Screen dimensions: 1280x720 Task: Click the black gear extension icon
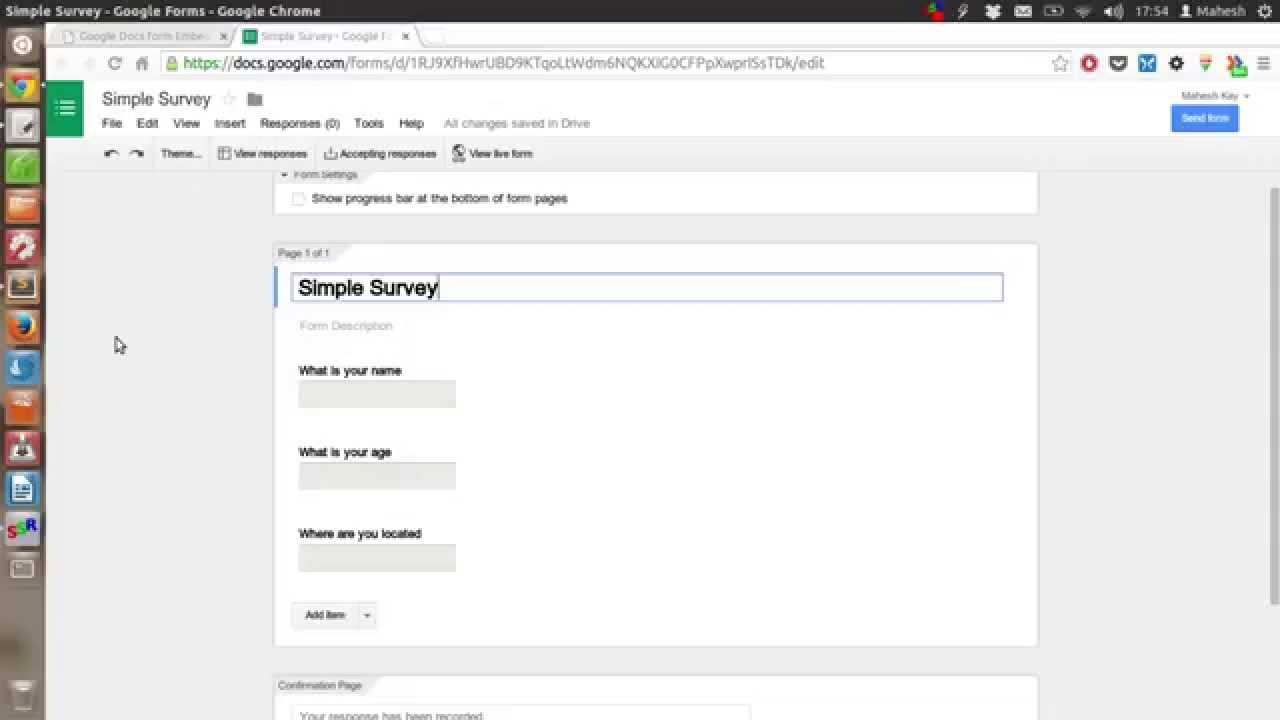click(x=1176, y=63)
